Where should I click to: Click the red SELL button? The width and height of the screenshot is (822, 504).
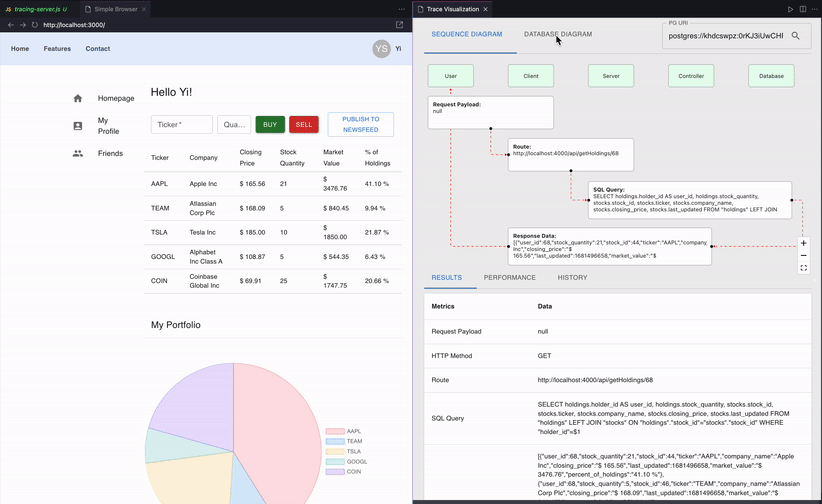[304, 124]
